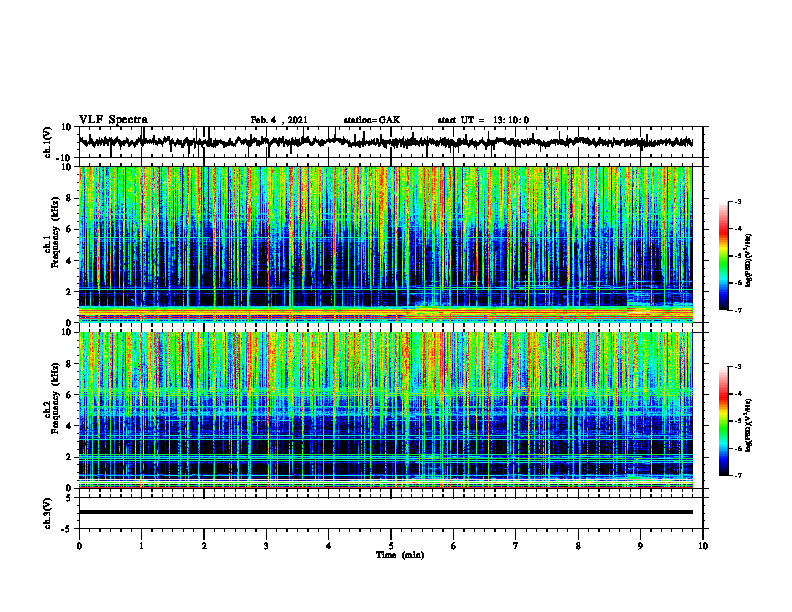This screenshot has height=612, width=792.
Task: Click the ch.1 colorbar unit label
Action: coord(749,261)
